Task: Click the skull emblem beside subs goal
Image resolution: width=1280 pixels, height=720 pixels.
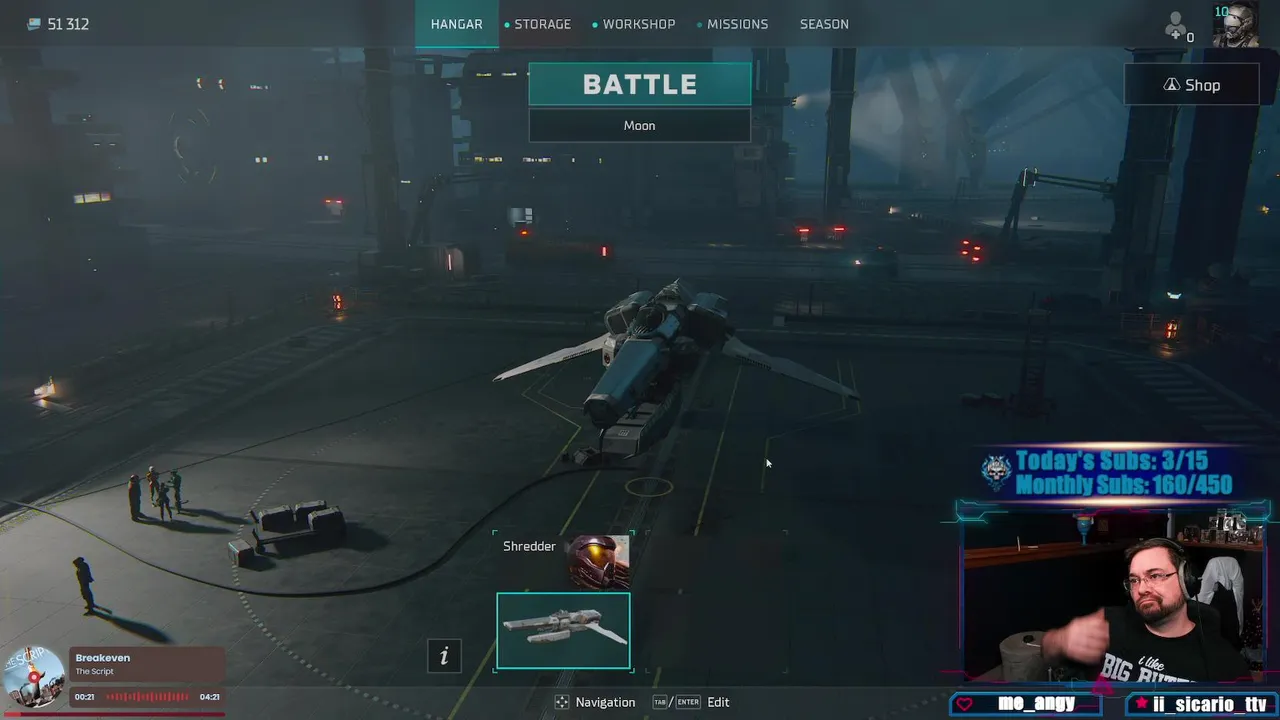Action: pyautogui.click(x=996, y=472)
